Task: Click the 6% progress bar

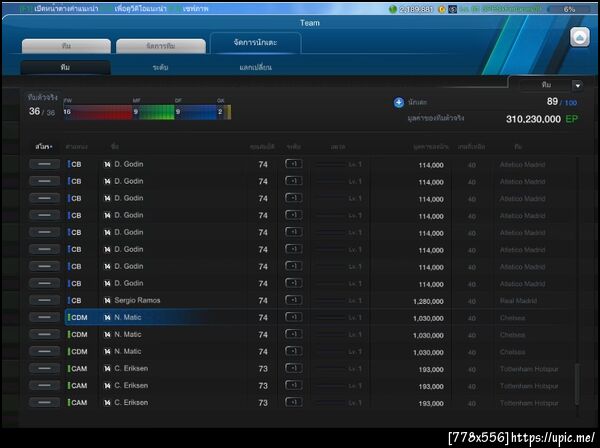Action: tap(570, 9)
